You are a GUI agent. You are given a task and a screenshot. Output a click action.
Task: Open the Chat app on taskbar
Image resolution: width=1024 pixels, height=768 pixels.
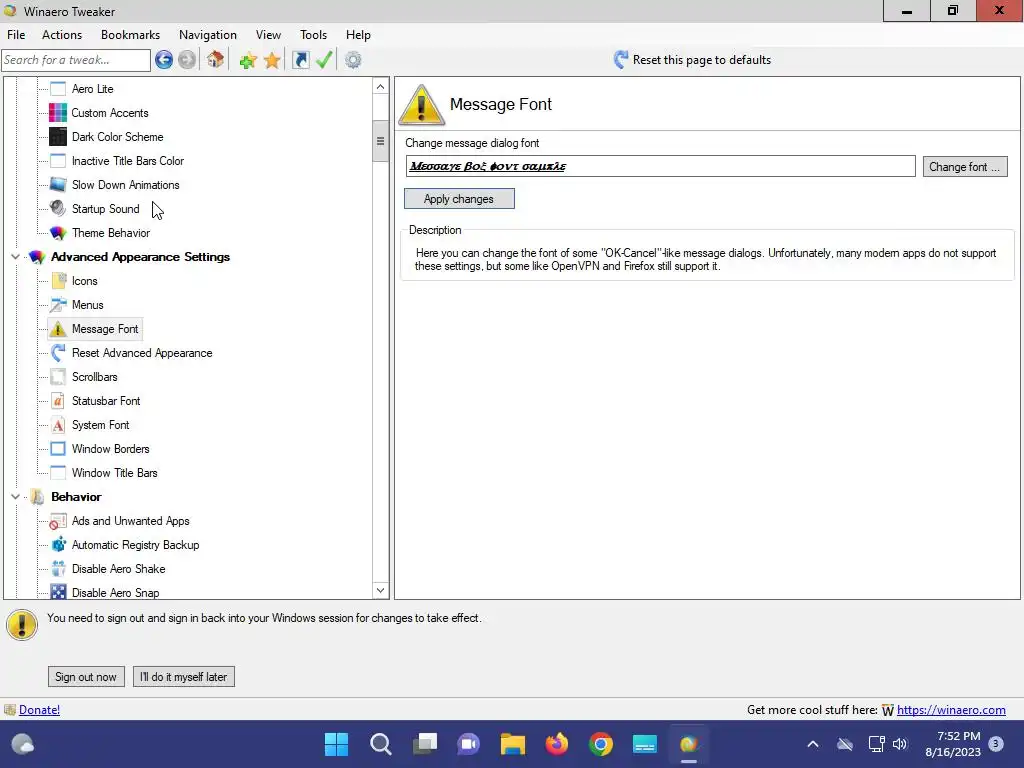[468, 744]
